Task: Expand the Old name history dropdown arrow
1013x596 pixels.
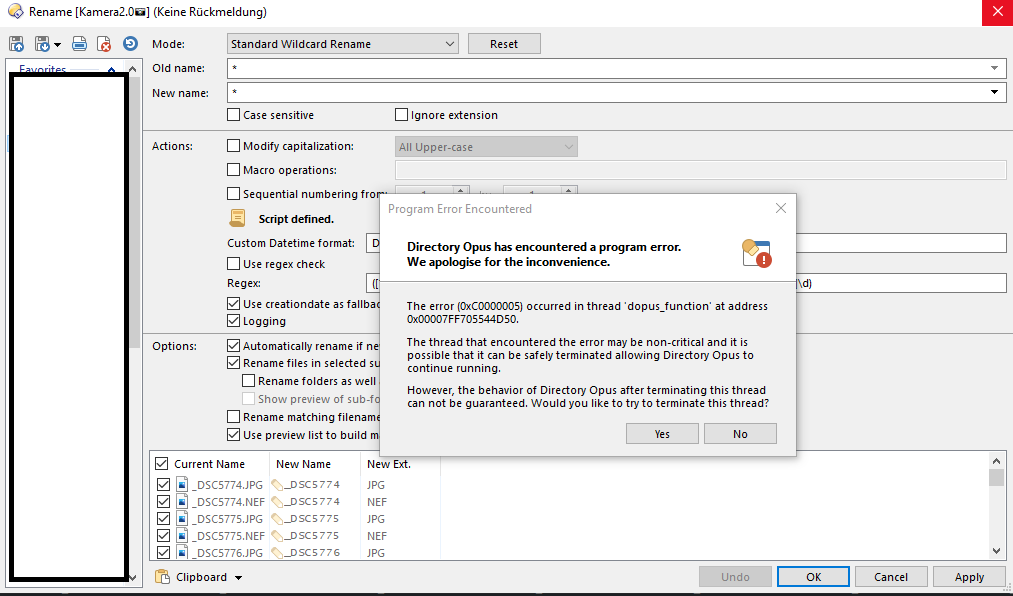Action: tap(994, 68)
